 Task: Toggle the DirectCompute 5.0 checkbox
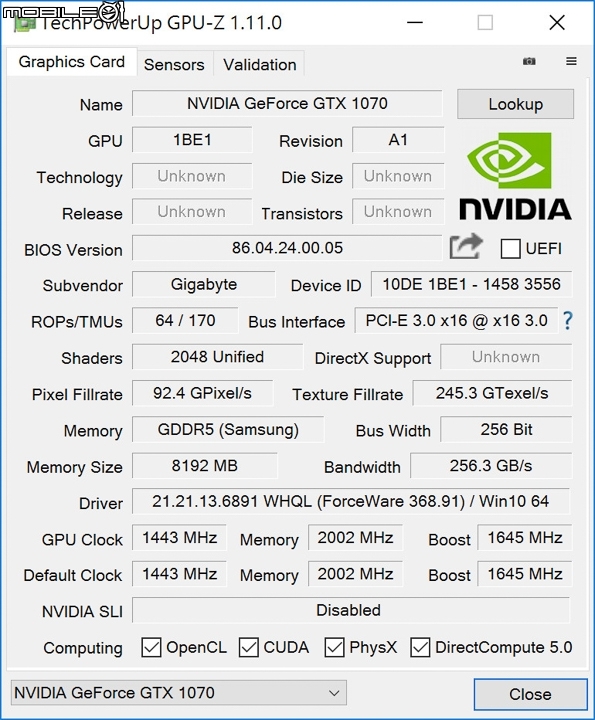click(420, 647)
